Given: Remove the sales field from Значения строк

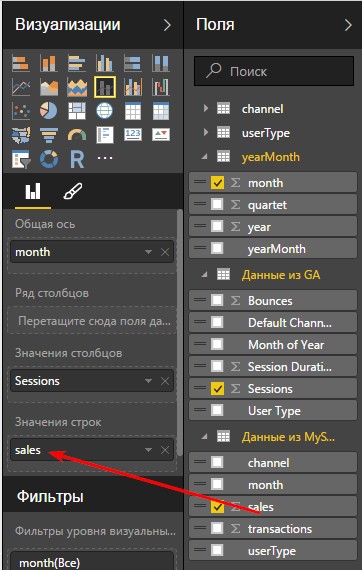Looking at the screenshot, I should [x=165, y=450].
